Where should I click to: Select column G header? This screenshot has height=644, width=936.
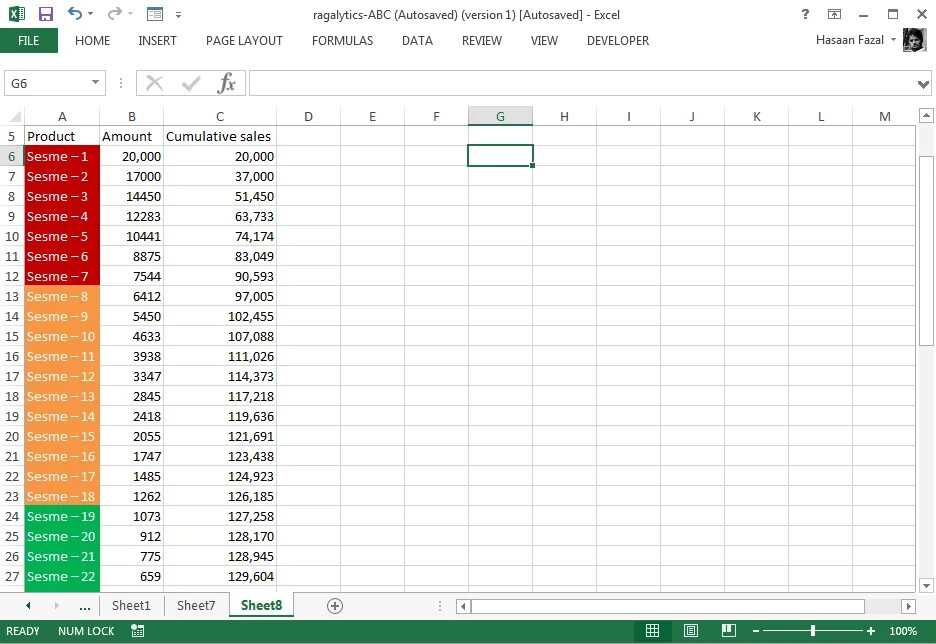tap(500, 116)
